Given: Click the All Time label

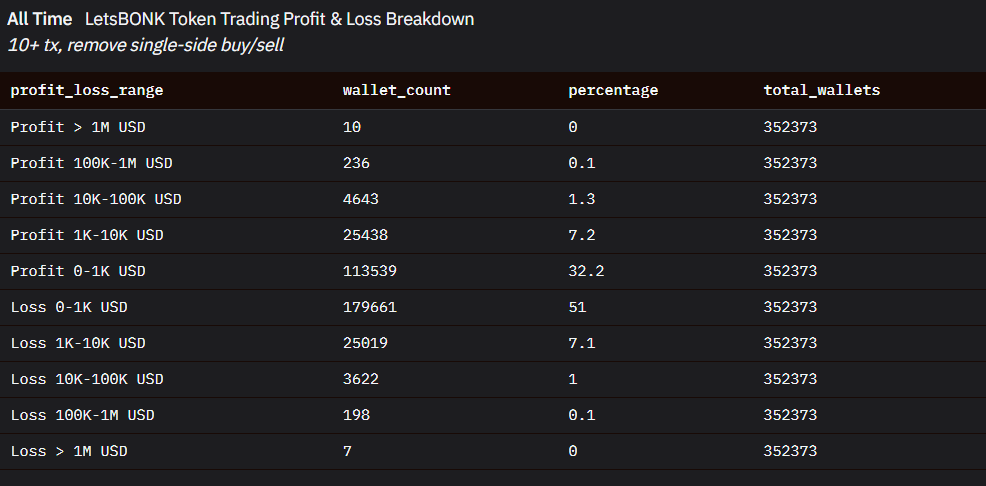Looking at the screenshot, I should (40, 19).
